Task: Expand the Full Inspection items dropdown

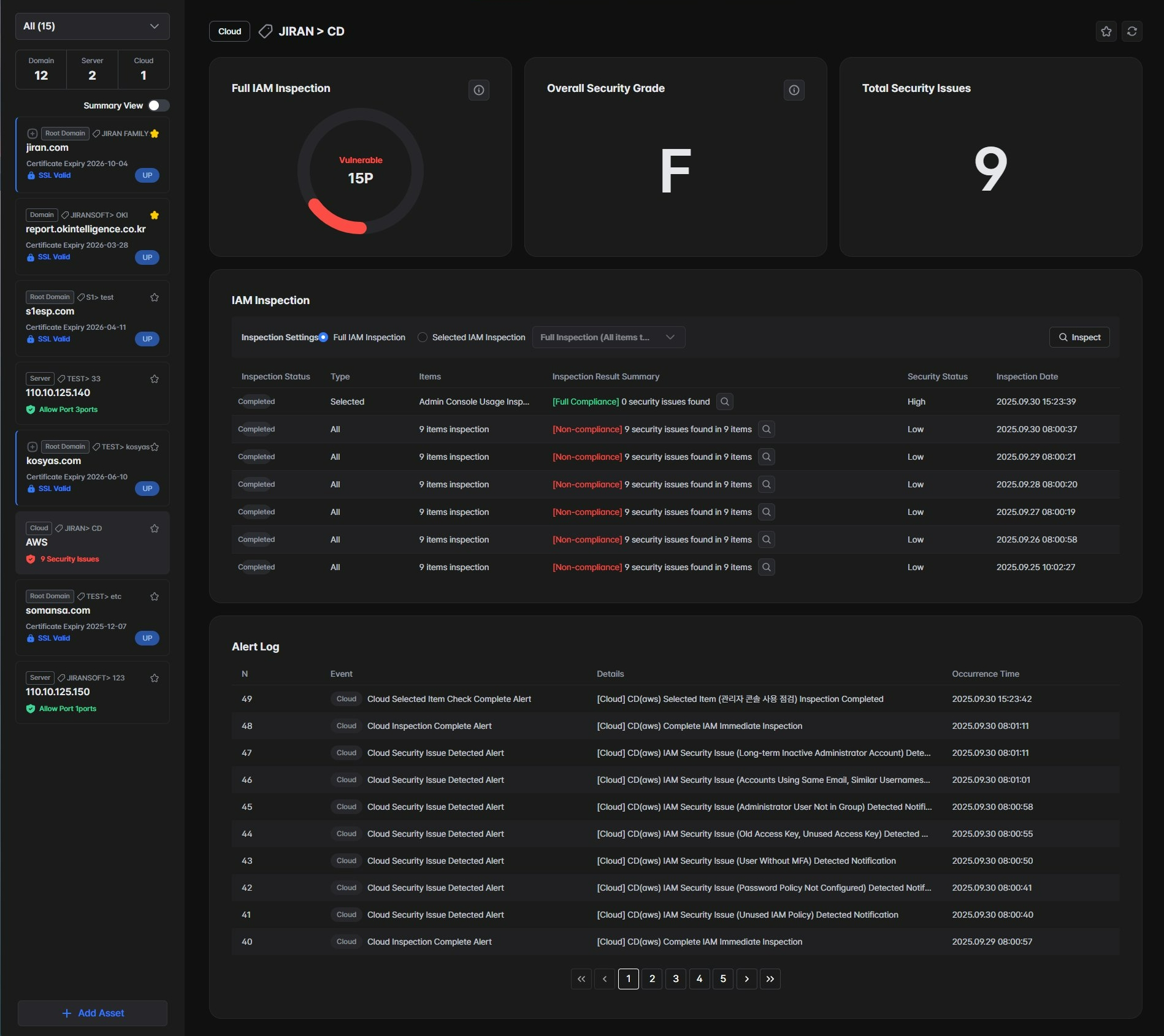Action: [x=608, y=337]
